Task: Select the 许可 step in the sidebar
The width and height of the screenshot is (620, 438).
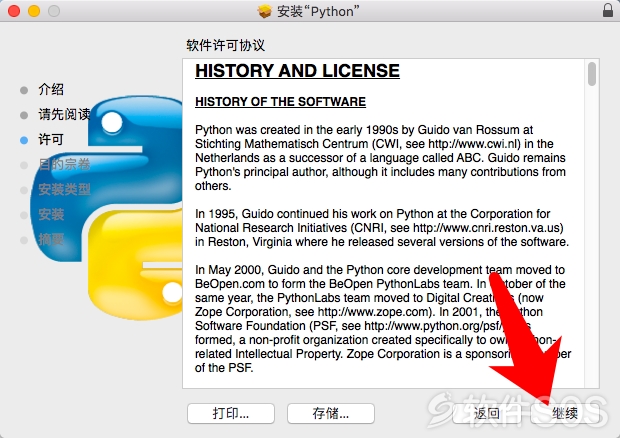Action: pos(51,140)
